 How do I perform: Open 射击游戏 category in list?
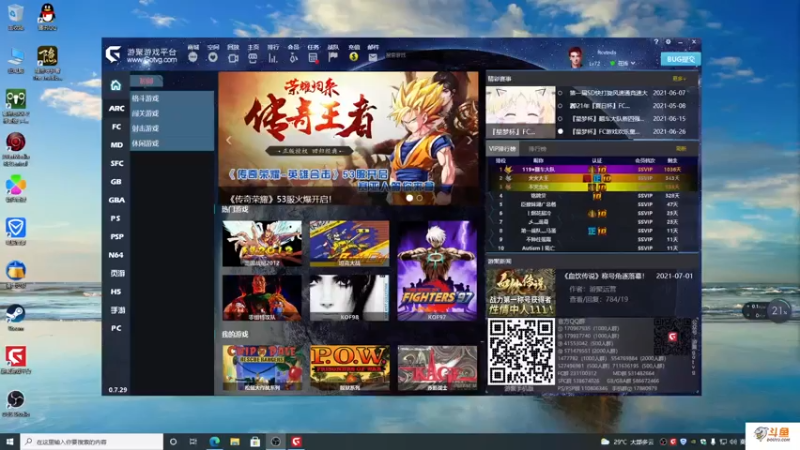171,129
